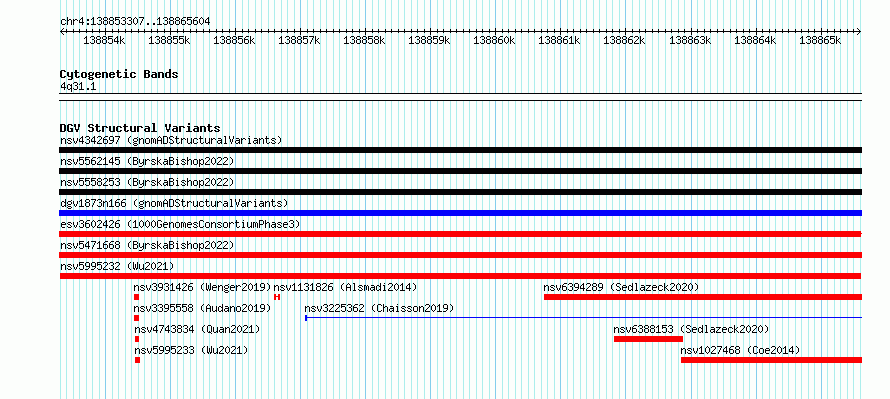Click ruler position 138858k

tap(364, 40)
